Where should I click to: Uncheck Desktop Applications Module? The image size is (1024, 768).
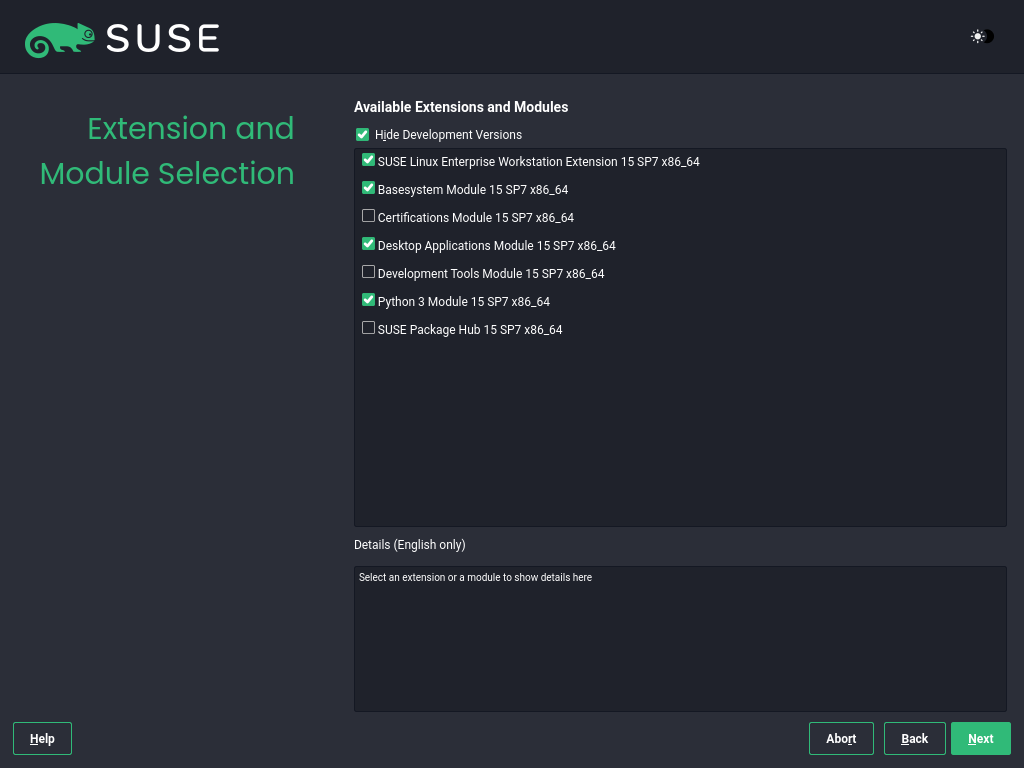(x=368, y=244)
